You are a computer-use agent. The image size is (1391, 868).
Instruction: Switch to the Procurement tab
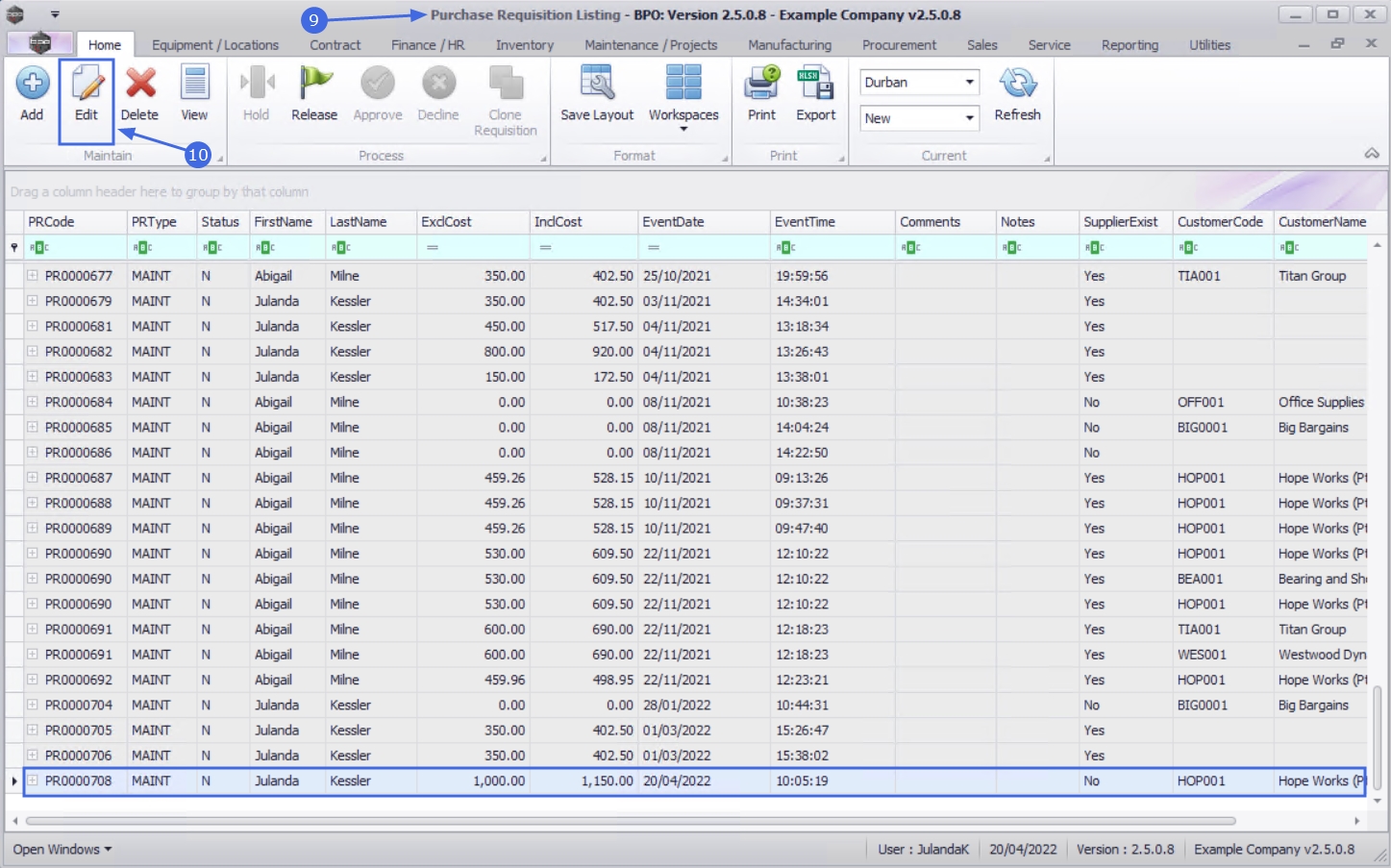click(899, 45)
